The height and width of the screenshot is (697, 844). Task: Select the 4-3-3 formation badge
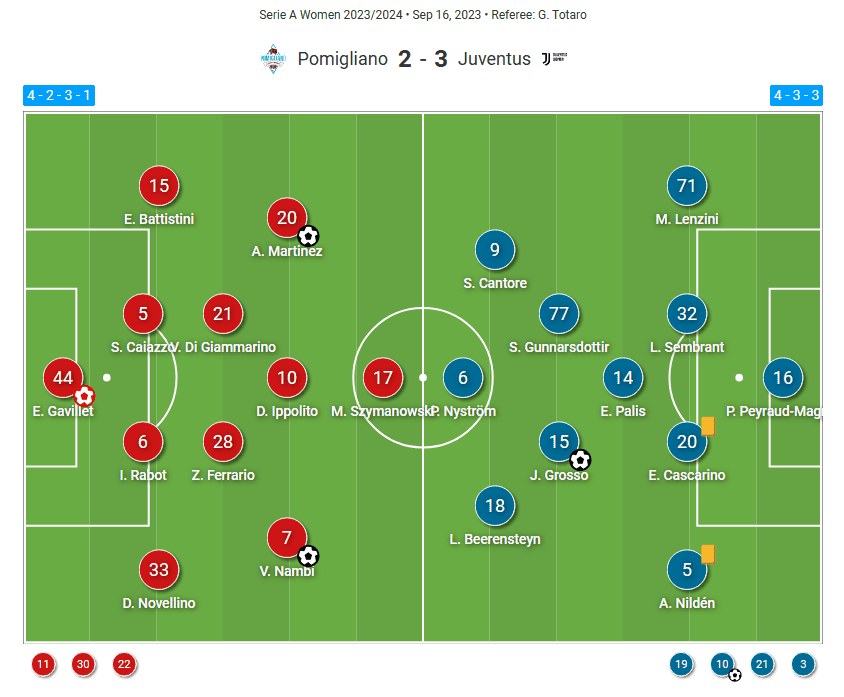point(795,96)
